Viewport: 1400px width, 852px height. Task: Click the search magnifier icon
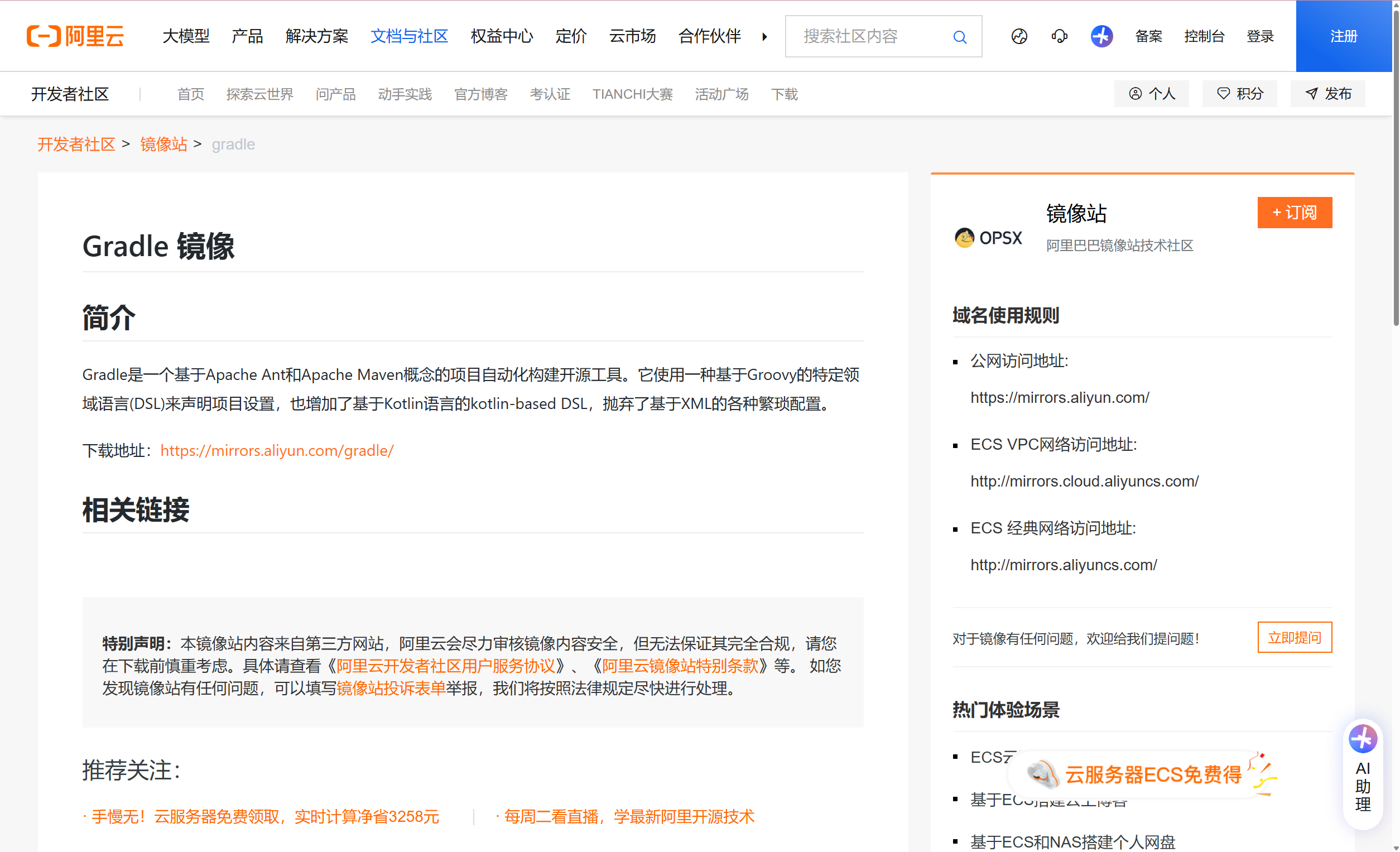pos(960,36)
